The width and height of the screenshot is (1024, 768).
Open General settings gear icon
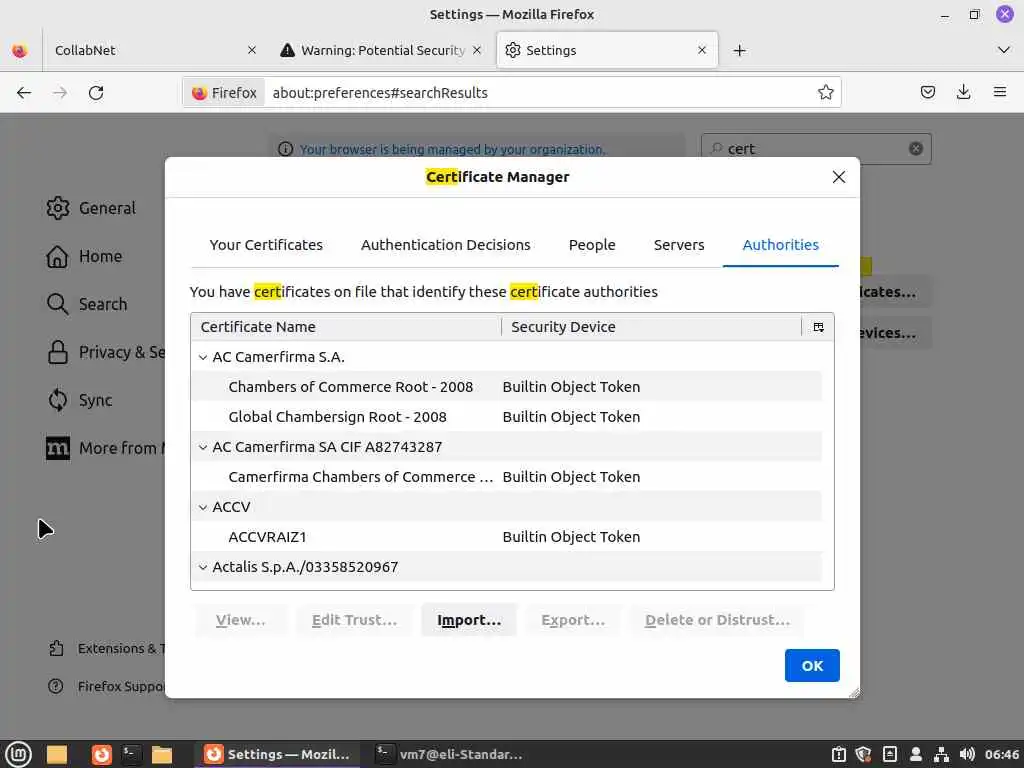tap(57, 208)
